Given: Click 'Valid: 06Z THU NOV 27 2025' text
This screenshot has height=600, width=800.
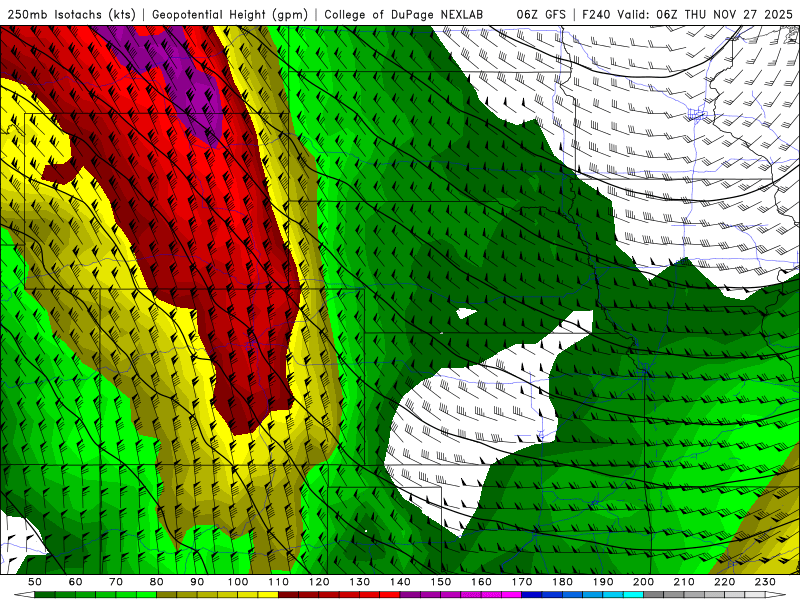Looking at the screenshot, I should click(704, 14).
